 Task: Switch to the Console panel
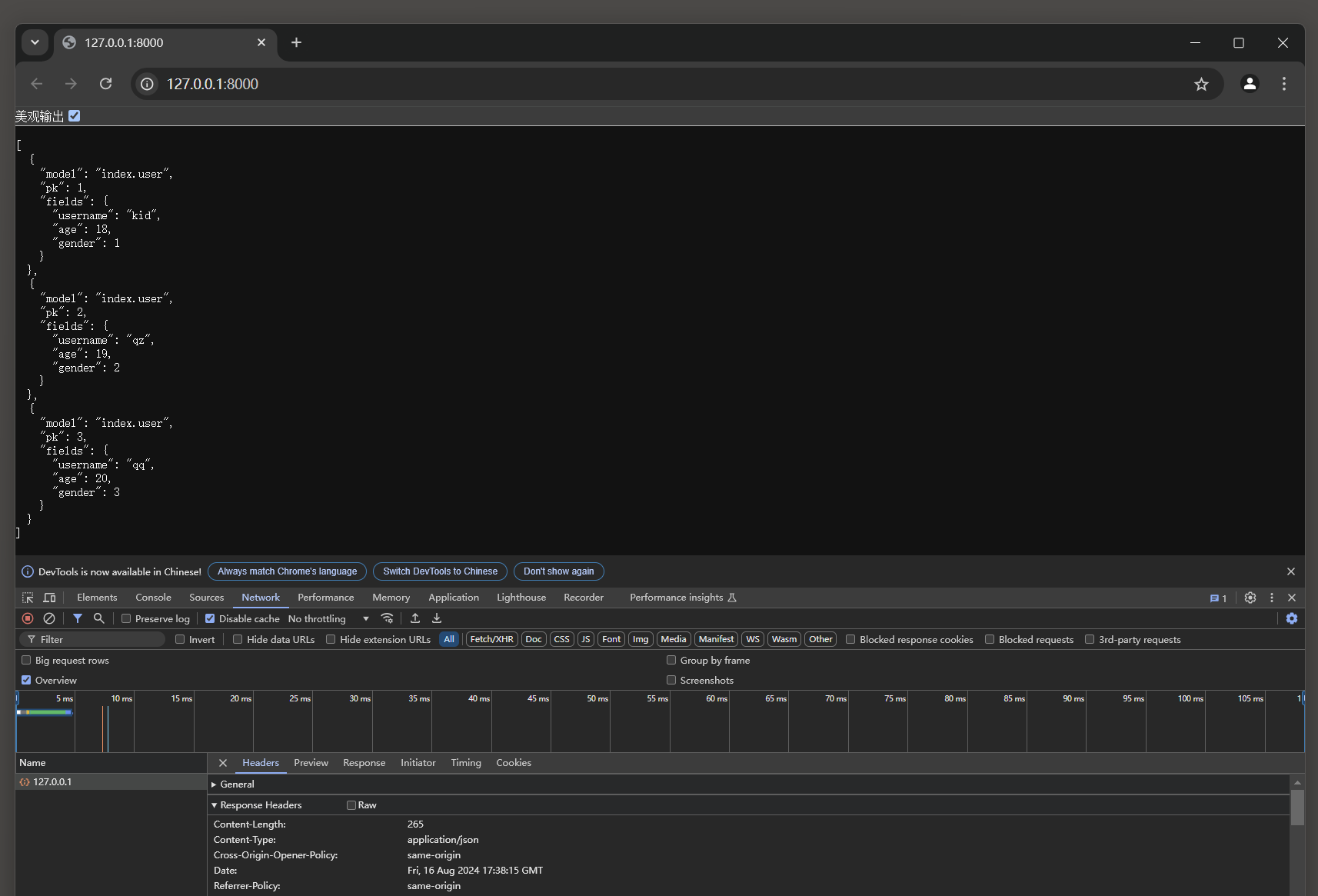[x=153, y=598]
